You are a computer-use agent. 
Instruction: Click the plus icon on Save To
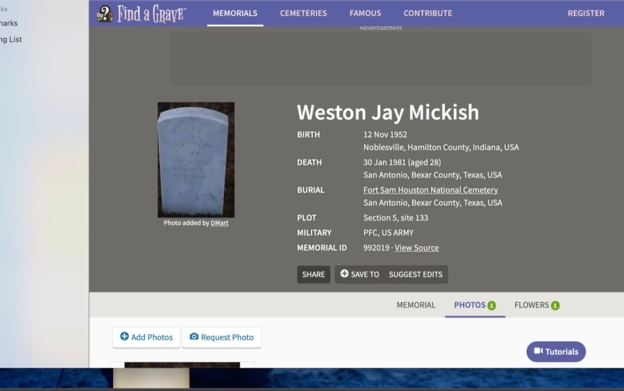(x=344, y=274)
